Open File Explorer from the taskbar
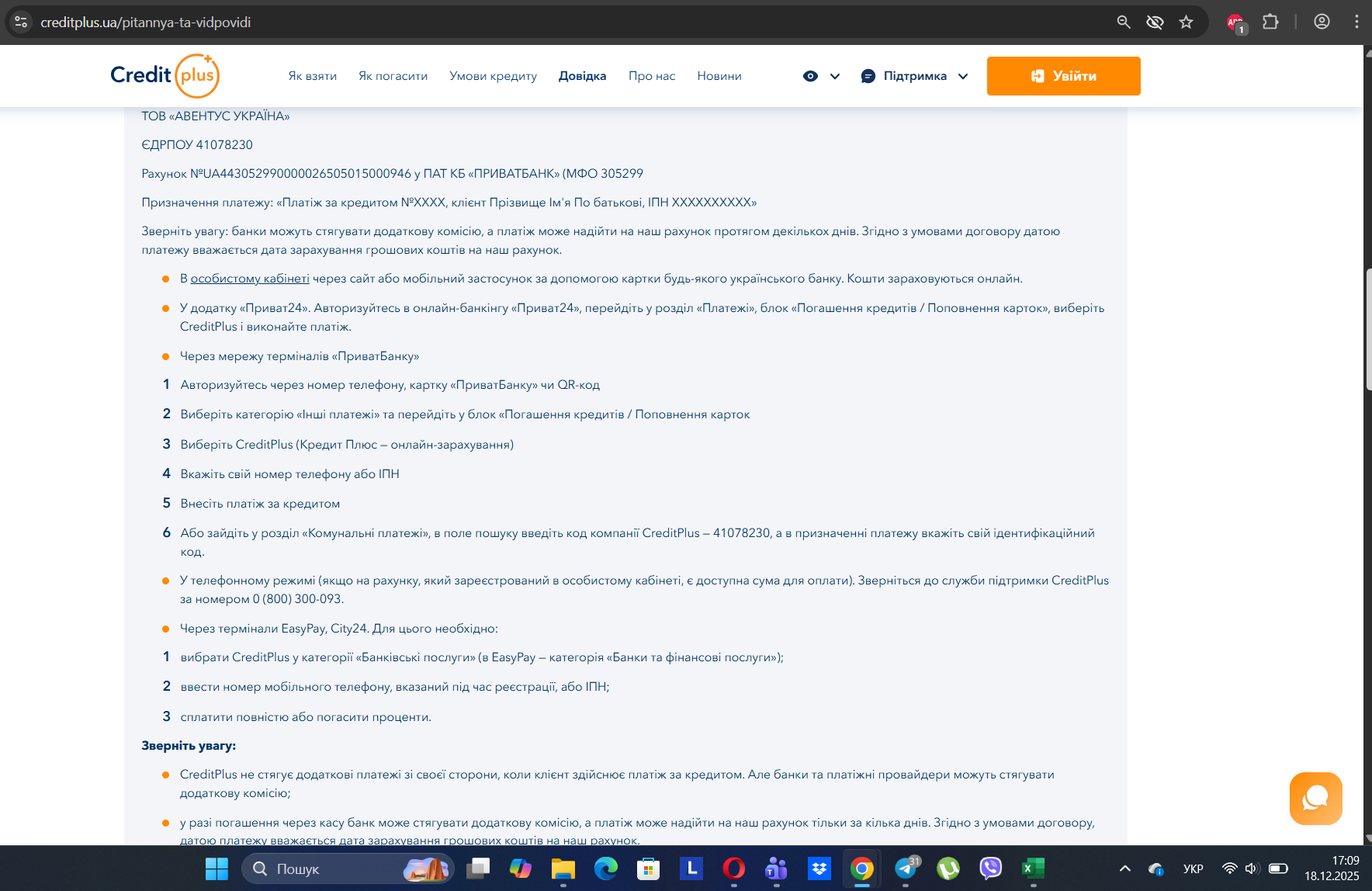 coord(563,869)
